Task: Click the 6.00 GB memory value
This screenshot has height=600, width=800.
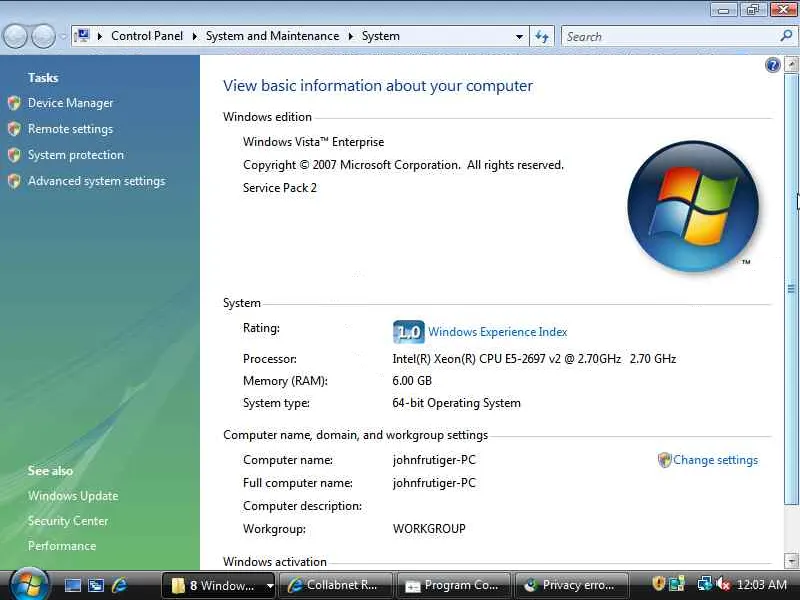Action: 412,381
